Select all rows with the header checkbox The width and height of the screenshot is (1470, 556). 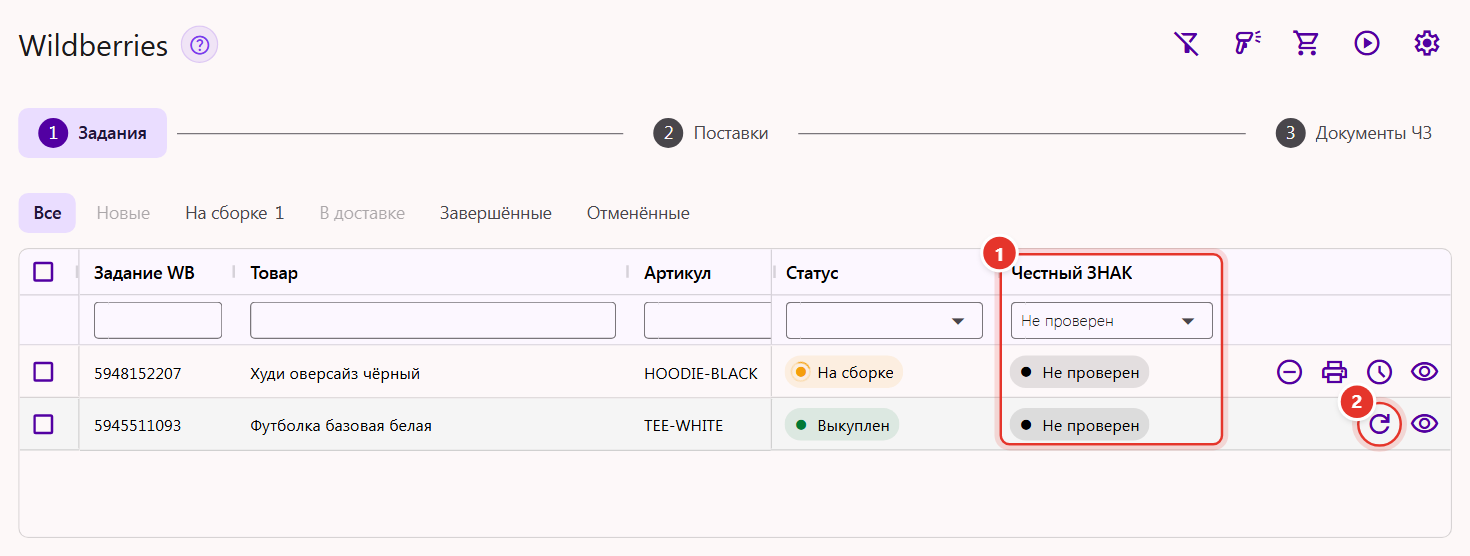click(x=43, y=272)
